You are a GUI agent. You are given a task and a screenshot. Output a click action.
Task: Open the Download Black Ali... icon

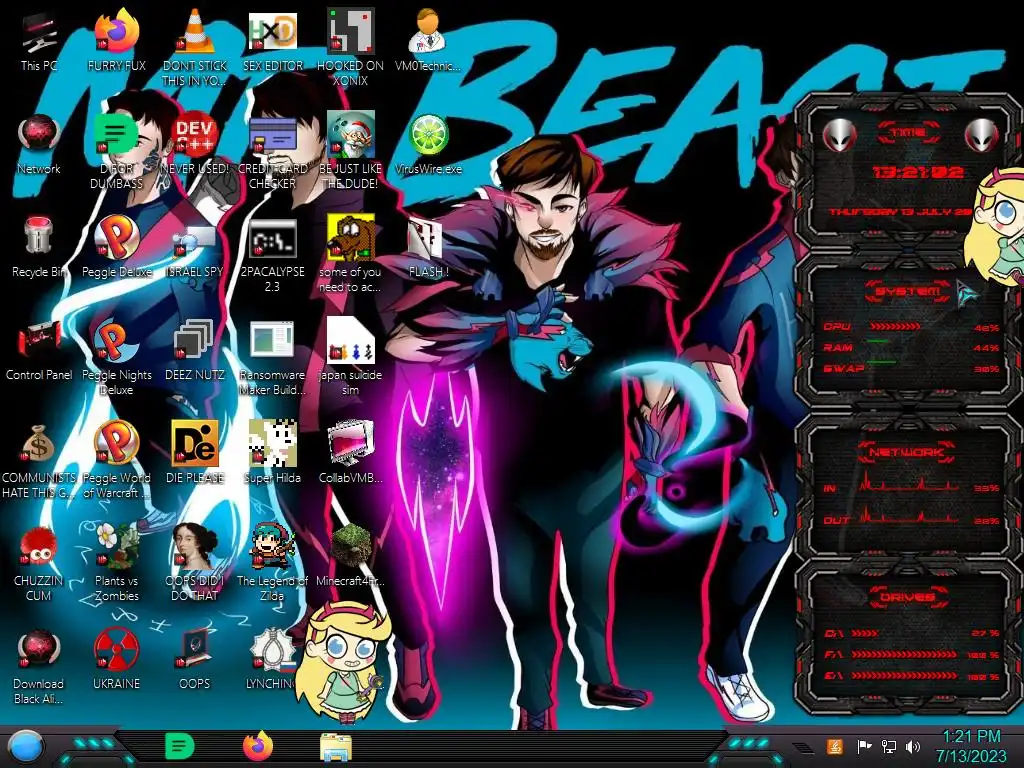point(39,667)
